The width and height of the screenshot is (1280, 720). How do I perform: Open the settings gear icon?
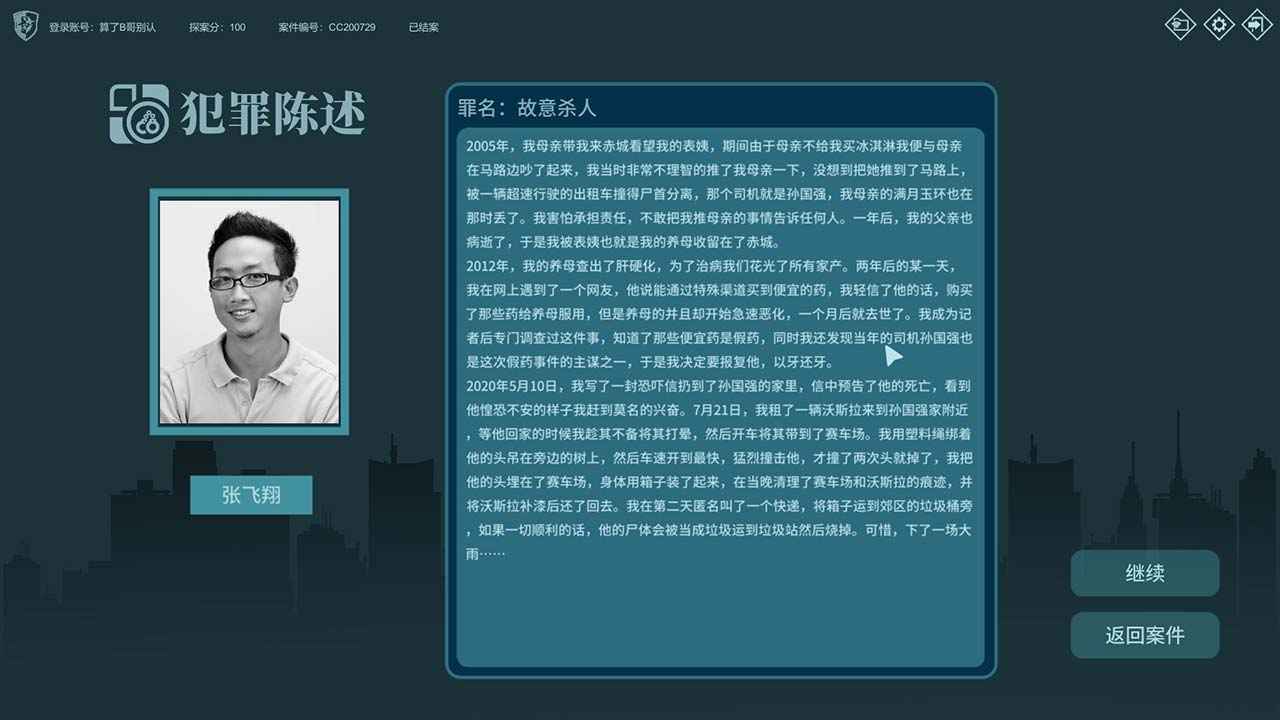pos(1219,25)
